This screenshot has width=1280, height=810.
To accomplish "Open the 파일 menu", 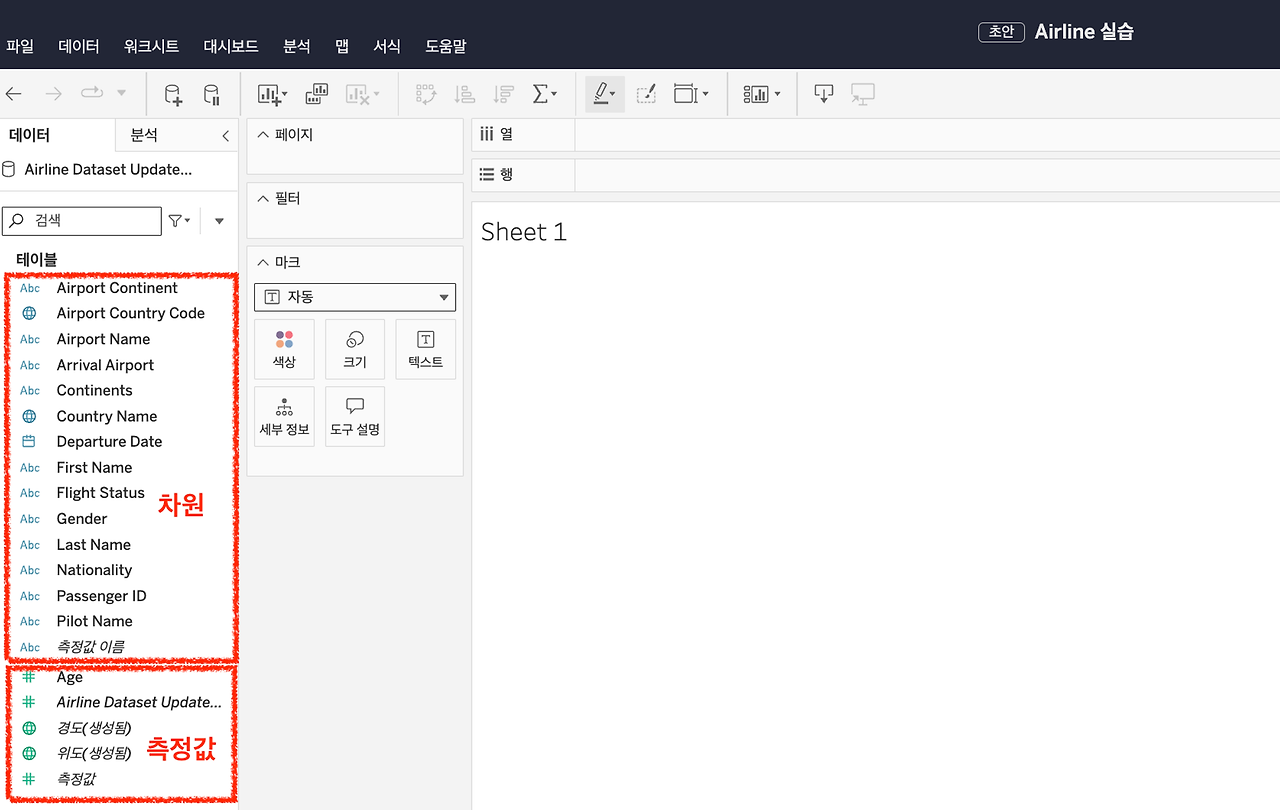I will [x=20, y=46].
